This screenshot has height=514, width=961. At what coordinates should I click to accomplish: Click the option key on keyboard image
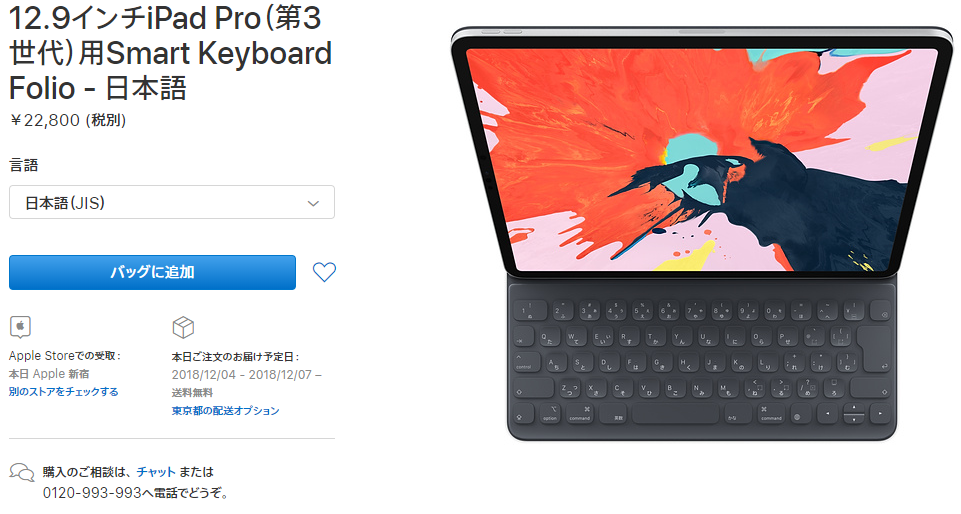click(x=550, y=414)
